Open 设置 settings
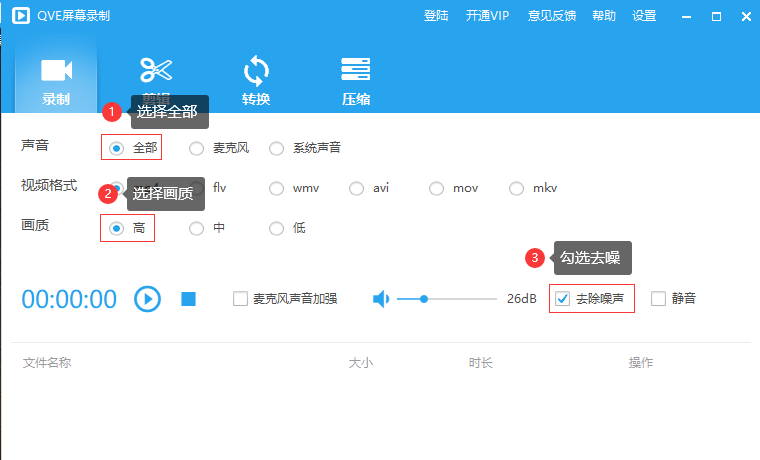Viewport: 760px width, 460px height. coord(644,16)
